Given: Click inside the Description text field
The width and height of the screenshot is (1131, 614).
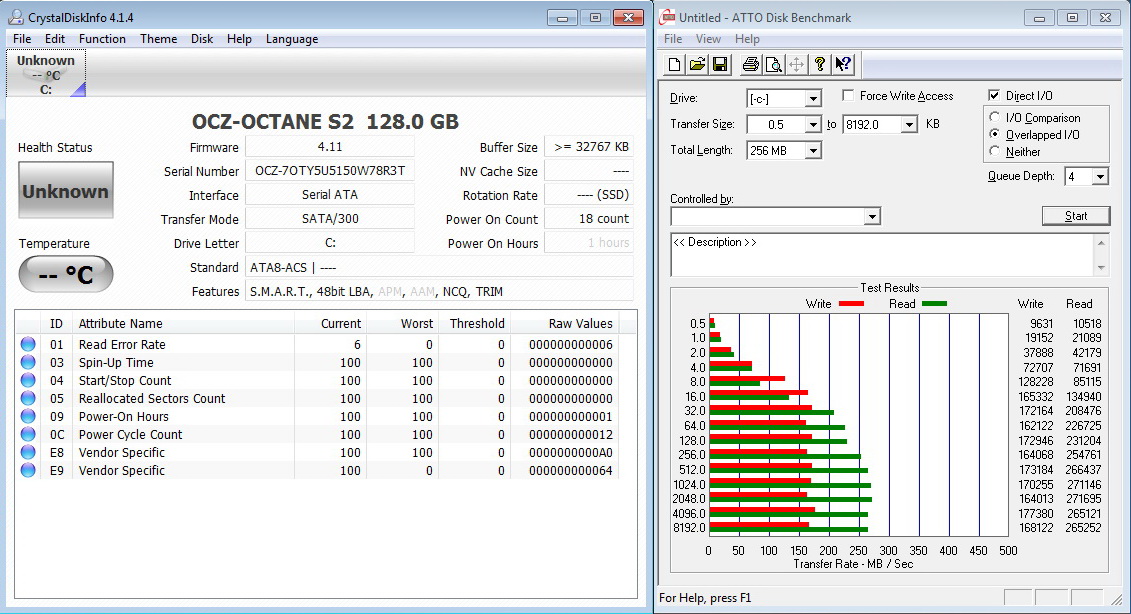Looking at the screenshot, I should pyautogui.click(x=880, y=254).
